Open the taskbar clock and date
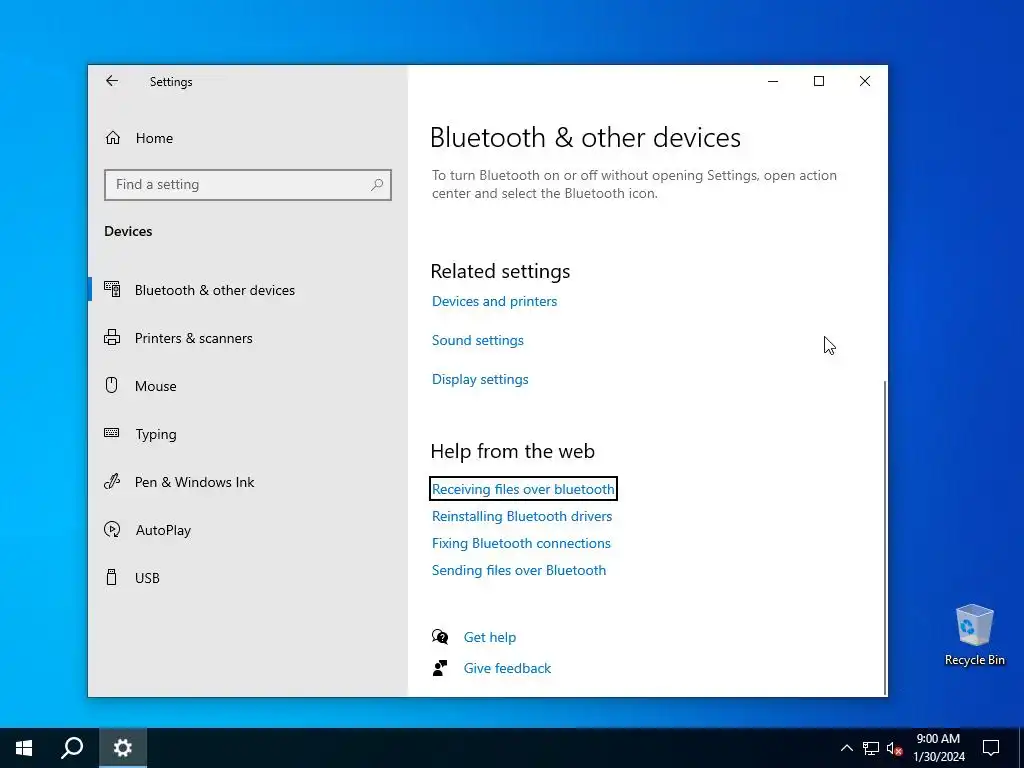 click(x=938, y=748)
